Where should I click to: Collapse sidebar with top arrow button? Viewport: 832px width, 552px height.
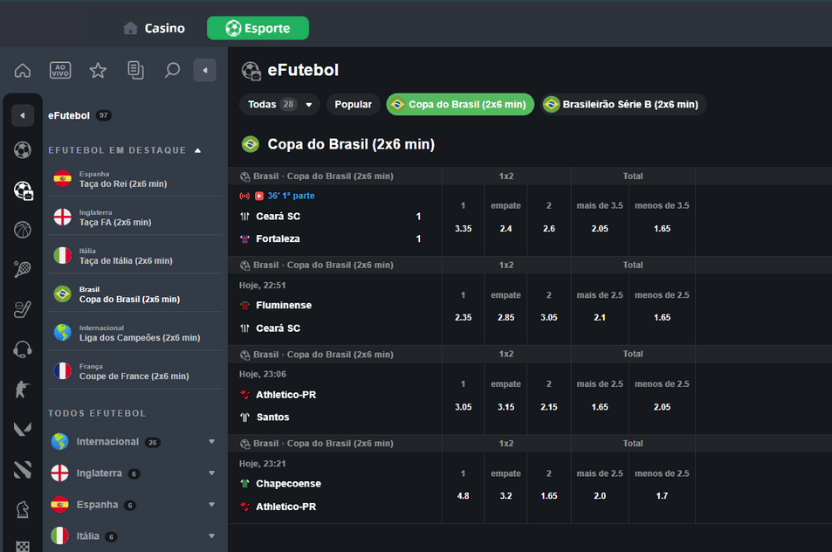(205, 70)
